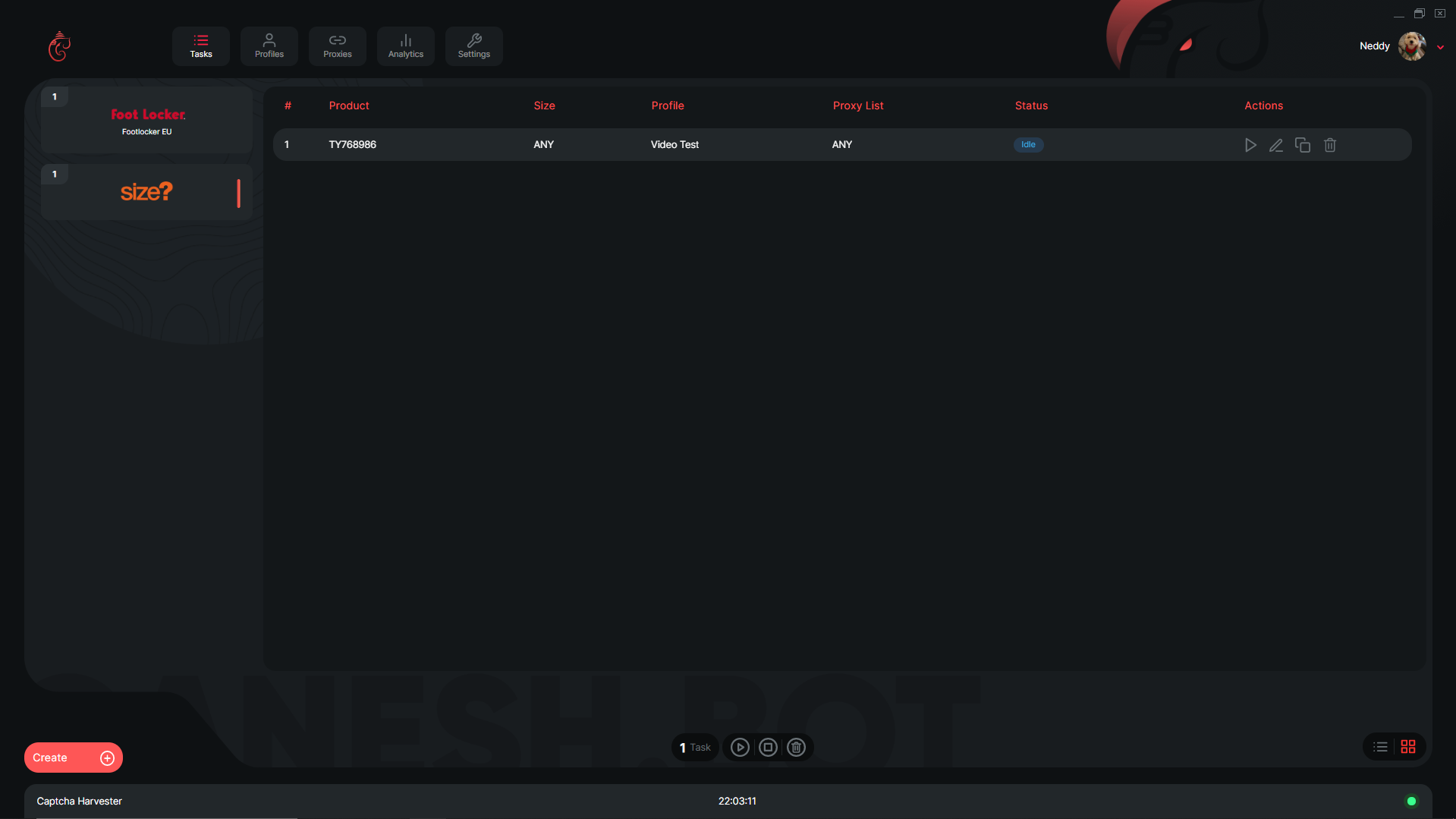Click the bot logo in top-left corner
This screenshot has width=1456, height=819.
[x=59, y=46]
